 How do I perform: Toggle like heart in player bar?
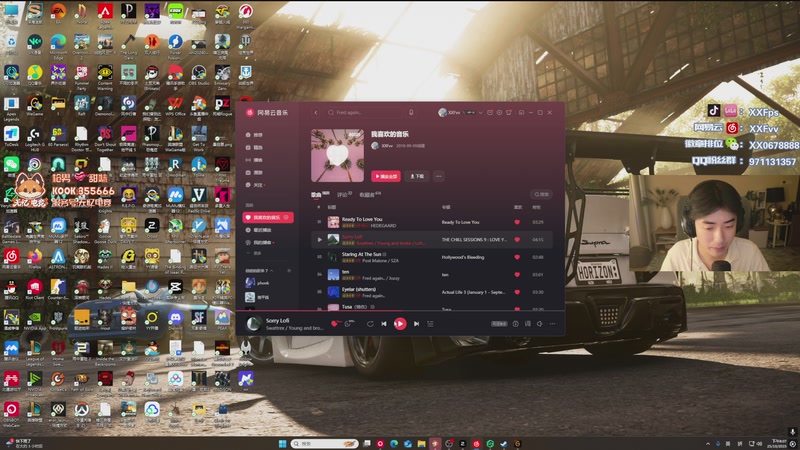click(x=334, y=323)
